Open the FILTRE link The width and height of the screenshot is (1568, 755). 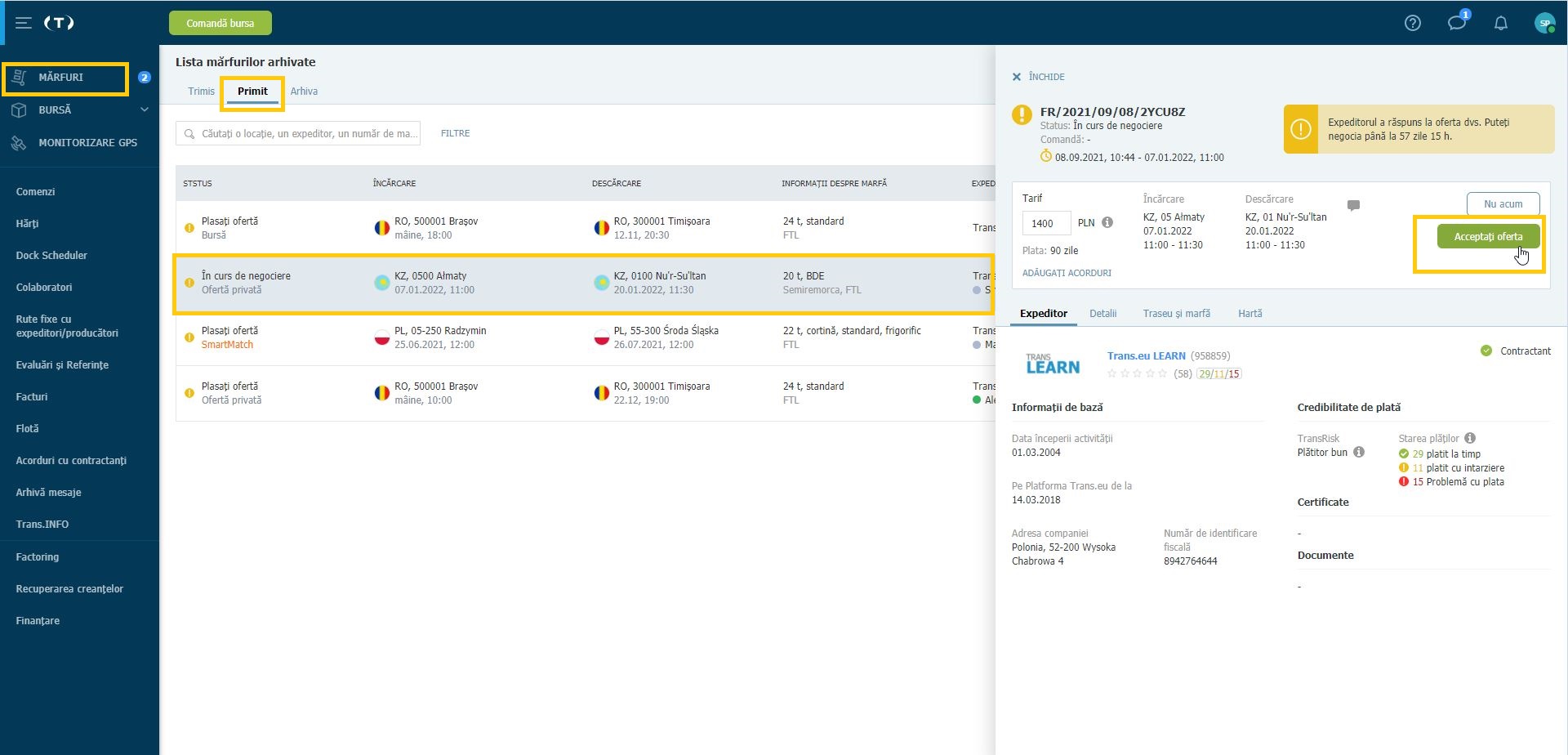455,133
